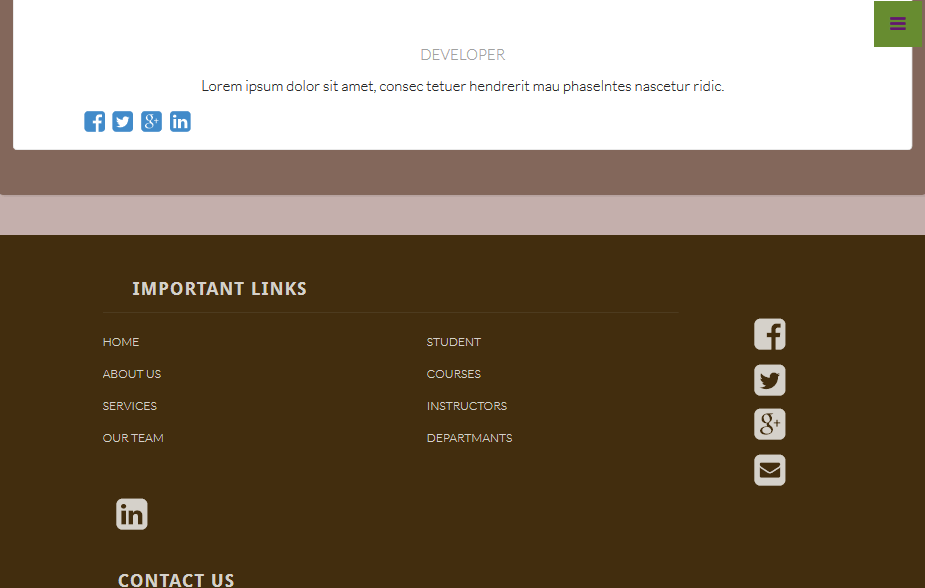Open the ABOUT US page link

(x=131, y=374)
